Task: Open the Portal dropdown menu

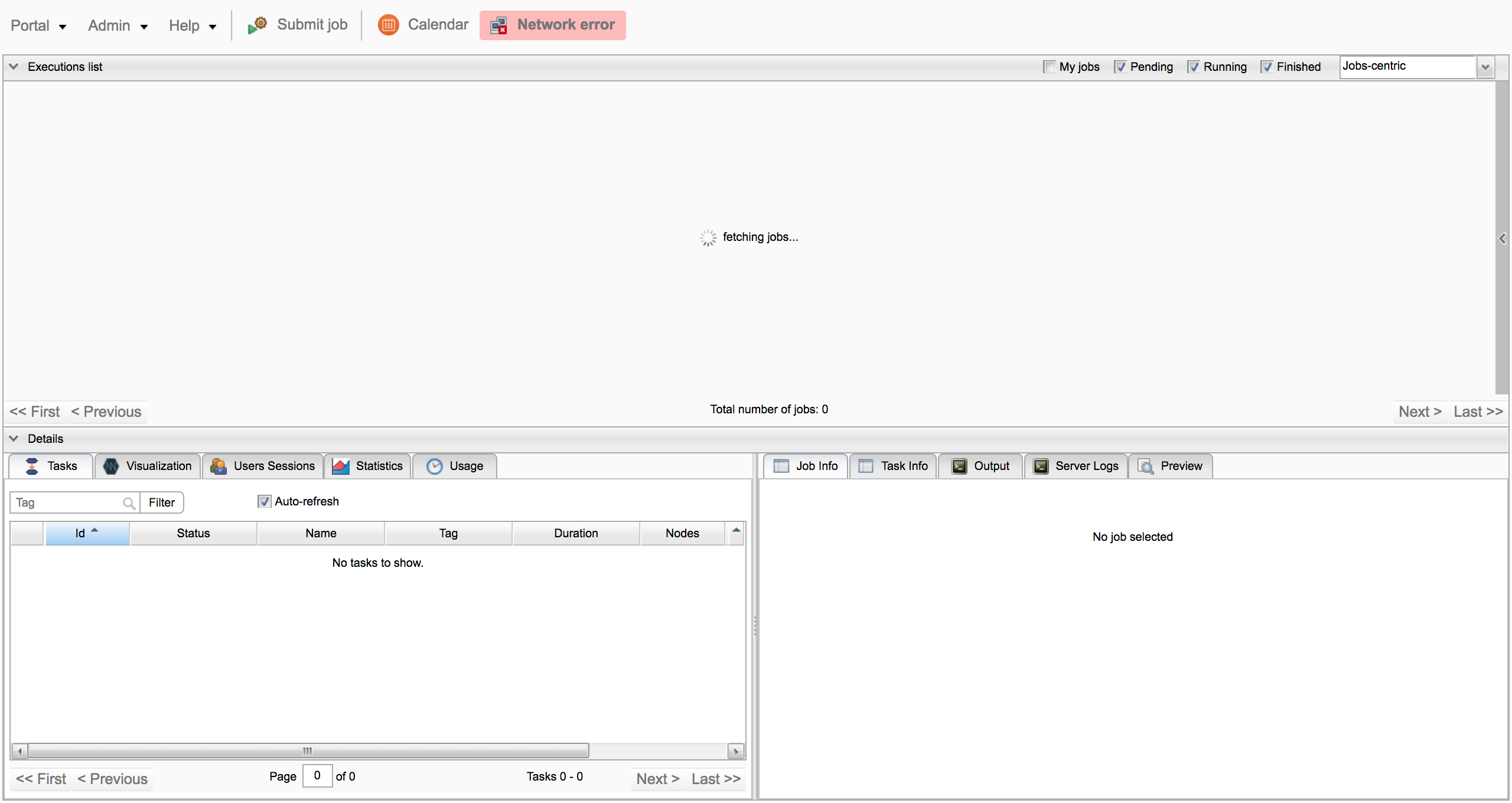Action: click(x=38, y=25)
